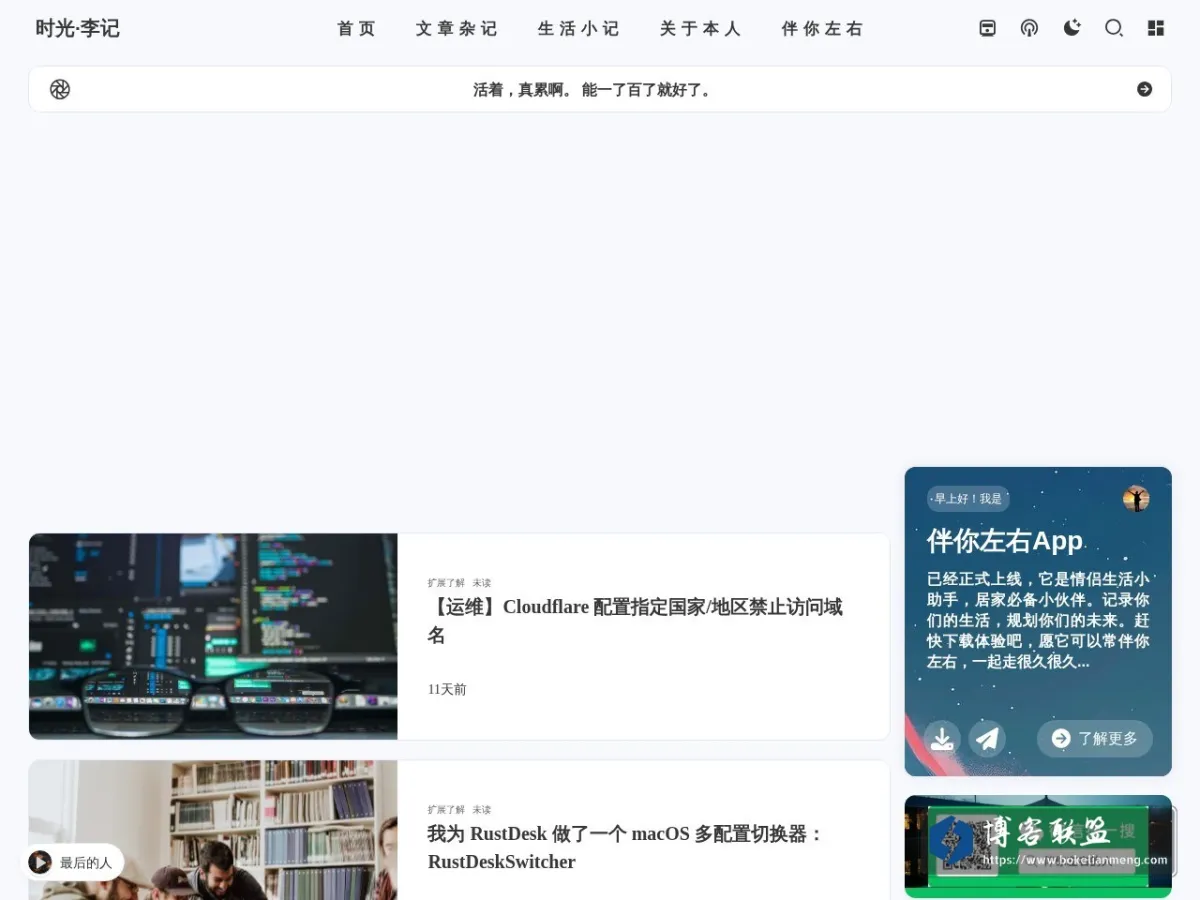Go to the 首页 menu item

click(357, 28)
